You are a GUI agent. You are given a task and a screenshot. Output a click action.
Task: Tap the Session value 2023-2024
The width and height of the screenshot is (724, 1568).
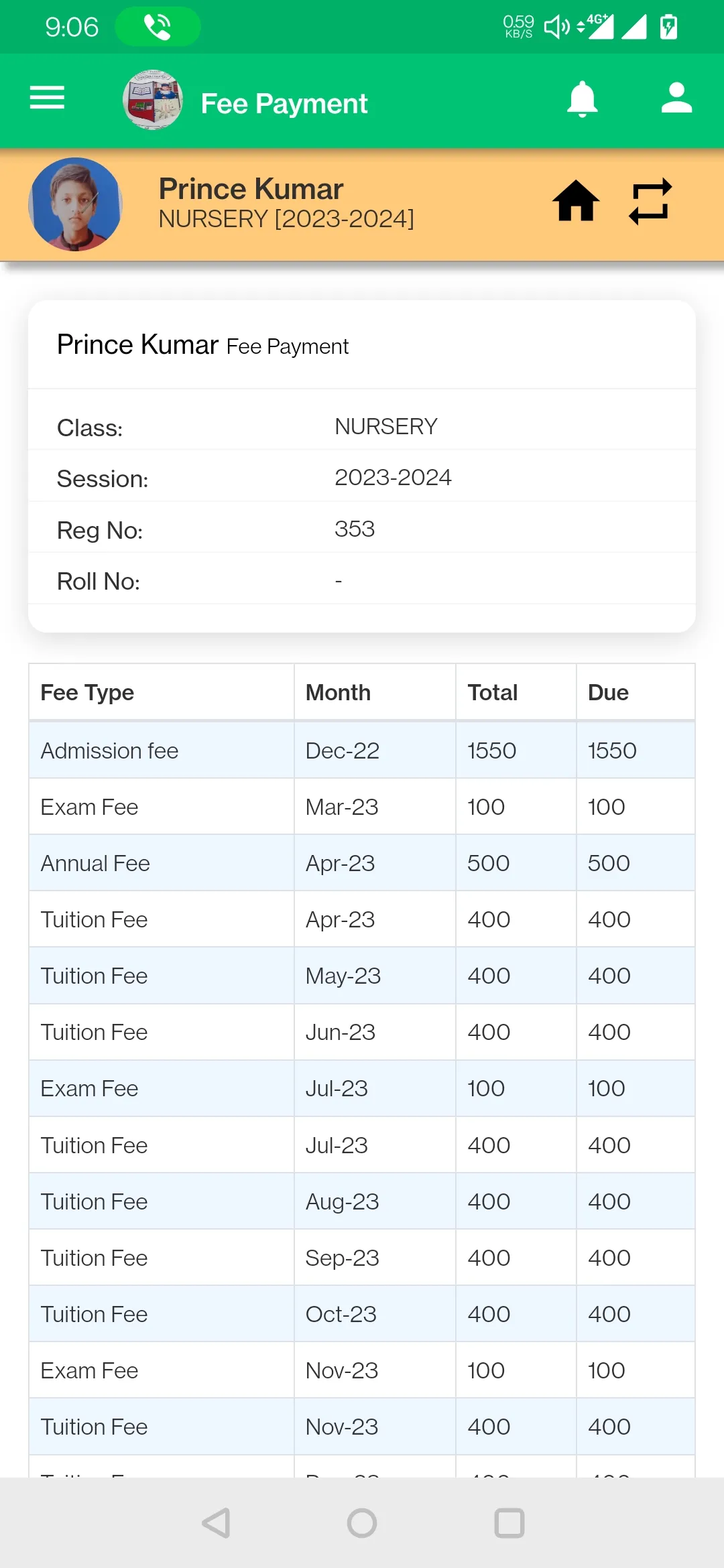pos(393,477)
